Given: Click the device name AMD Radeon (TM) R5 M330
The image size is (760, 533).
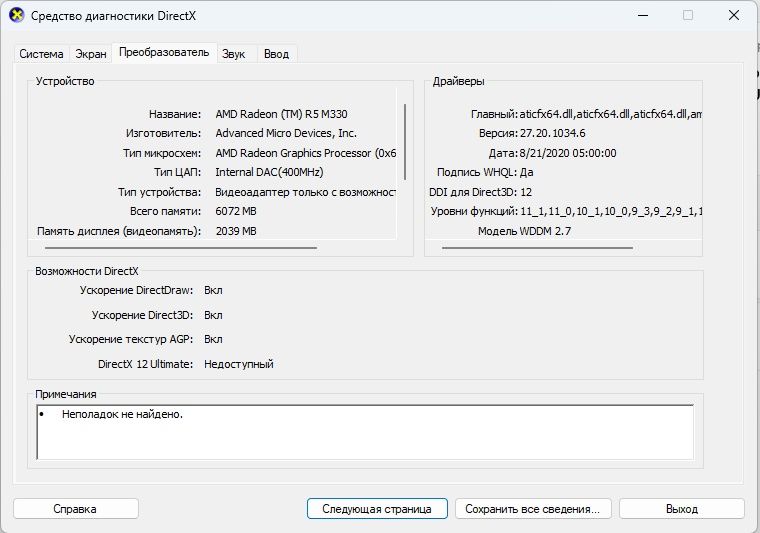Looking at the screenshot, I should tap(282, 114).
